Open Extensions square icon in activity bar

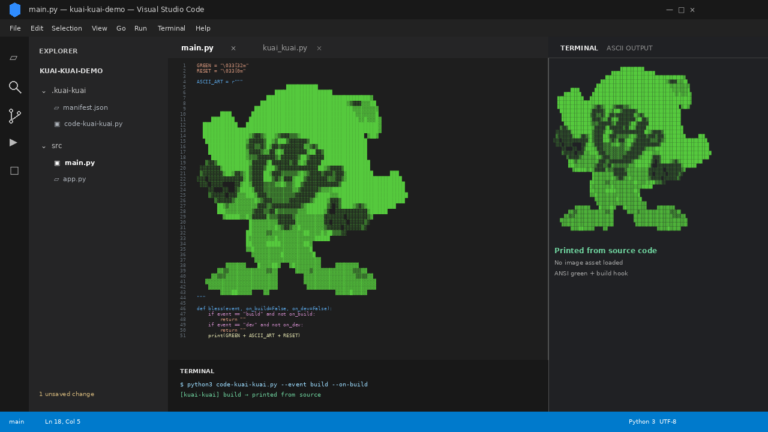(14, 171)
